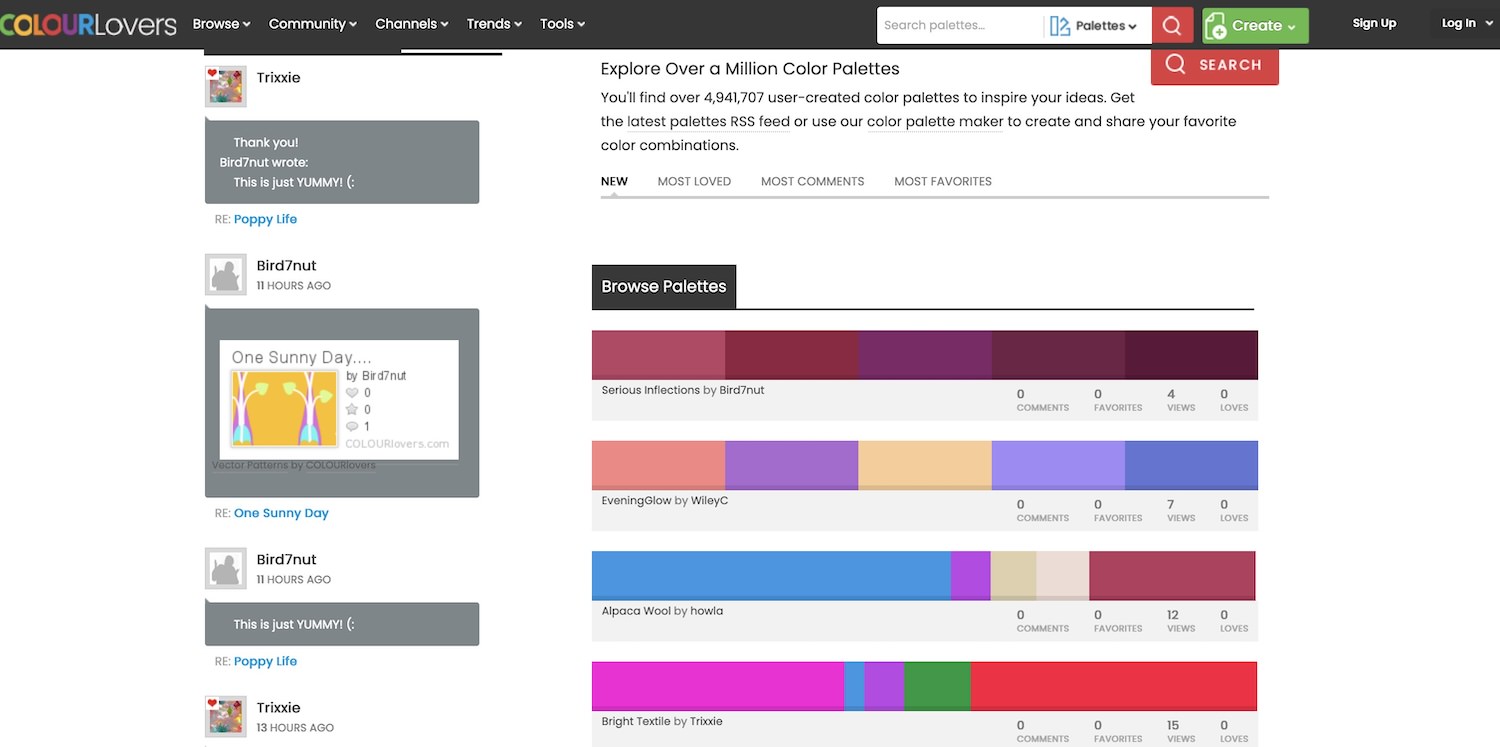Image resolution: width=1500 pixels, height=747 pixels.
Task: Open the Channels dropdown
Action: (412, 24)
